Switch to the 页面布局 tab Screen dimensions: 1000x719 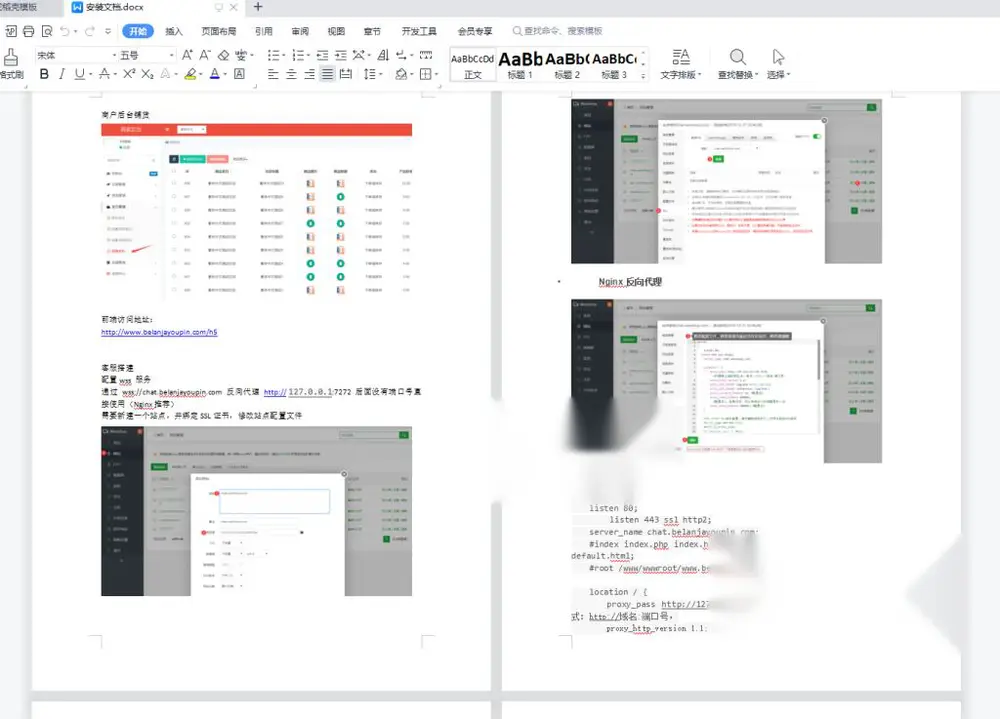pos(219,31)
